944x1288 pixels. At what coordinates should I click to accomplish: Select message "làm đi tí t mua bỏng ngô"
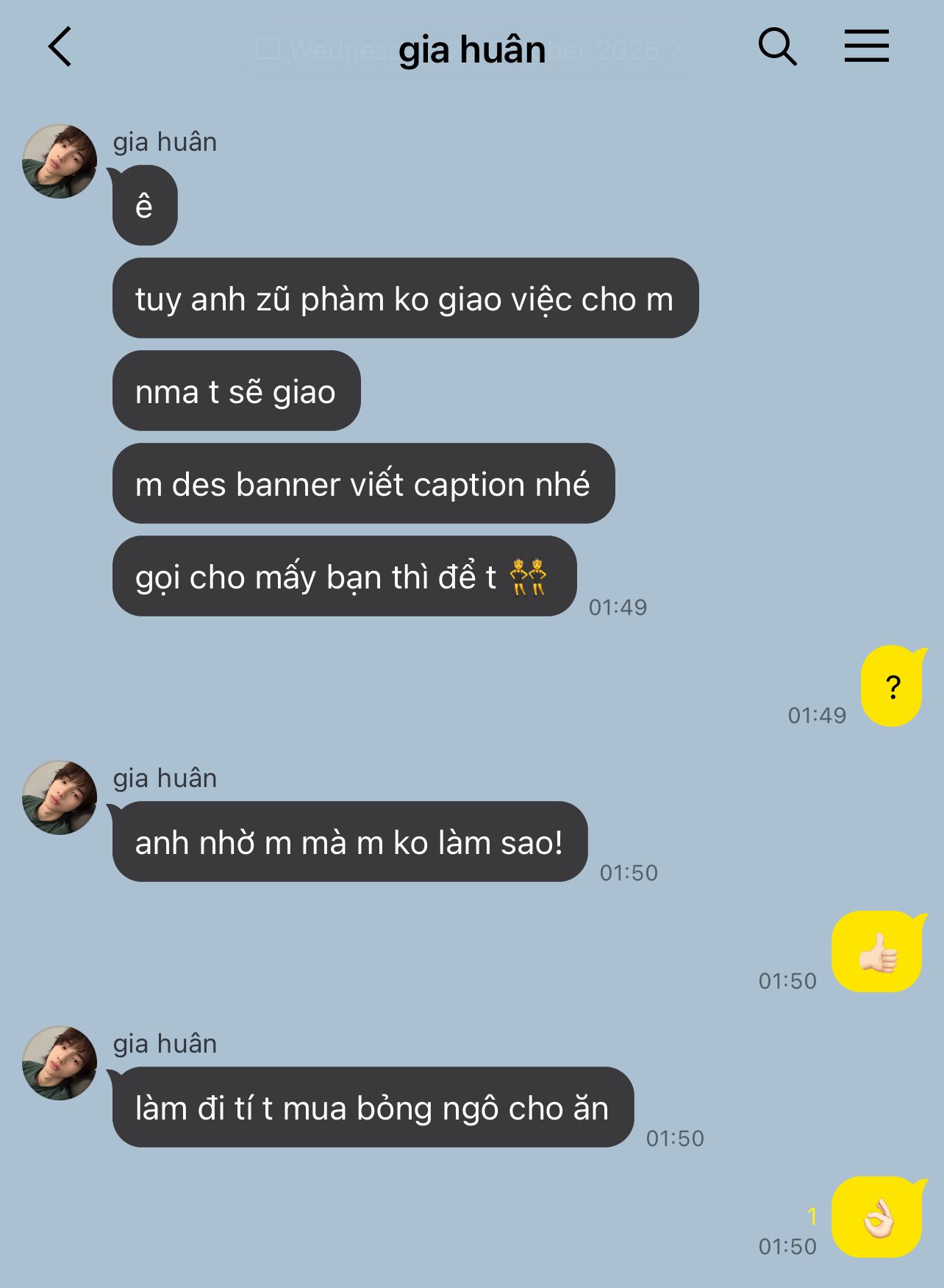[373, 1107]
